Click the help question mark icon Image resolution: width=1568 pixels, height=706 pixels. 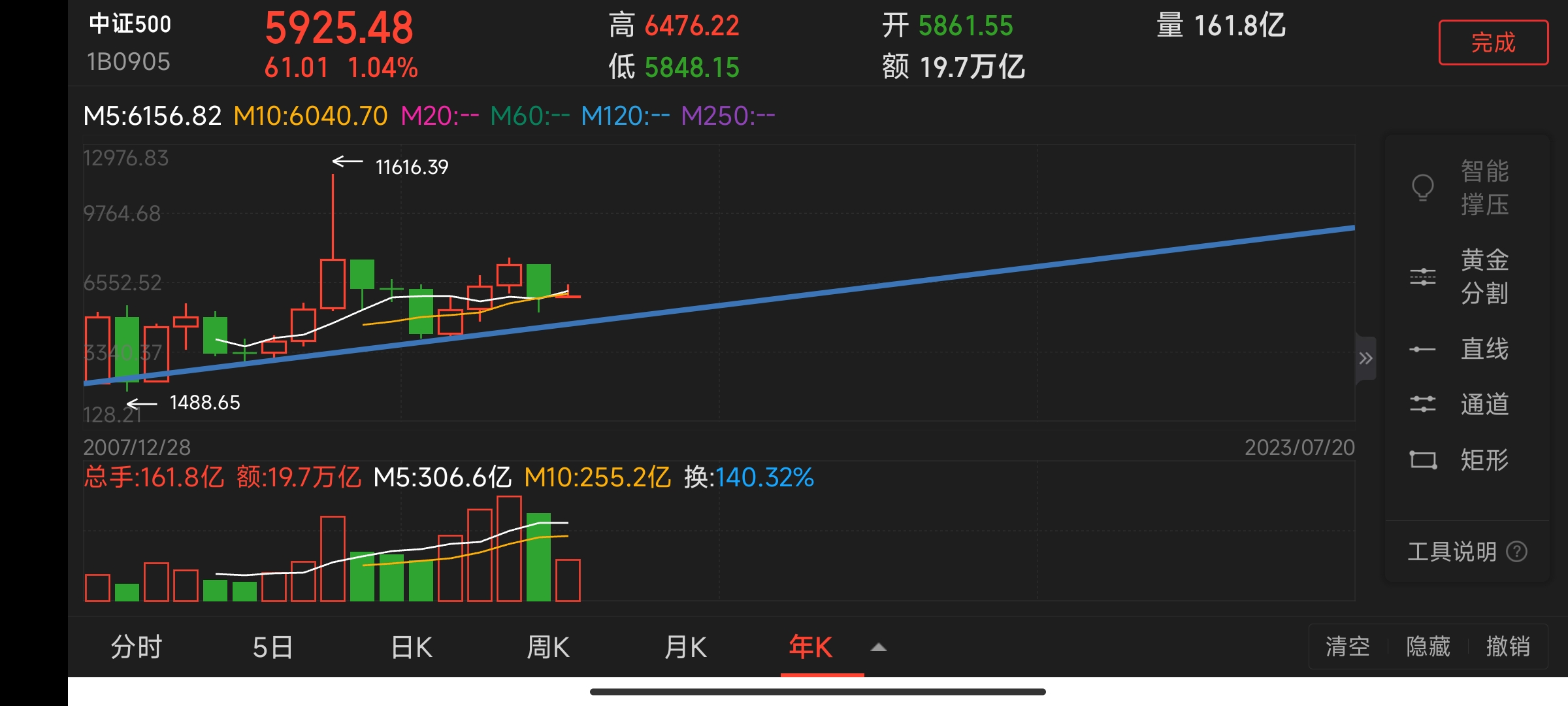coord(1516,552)
